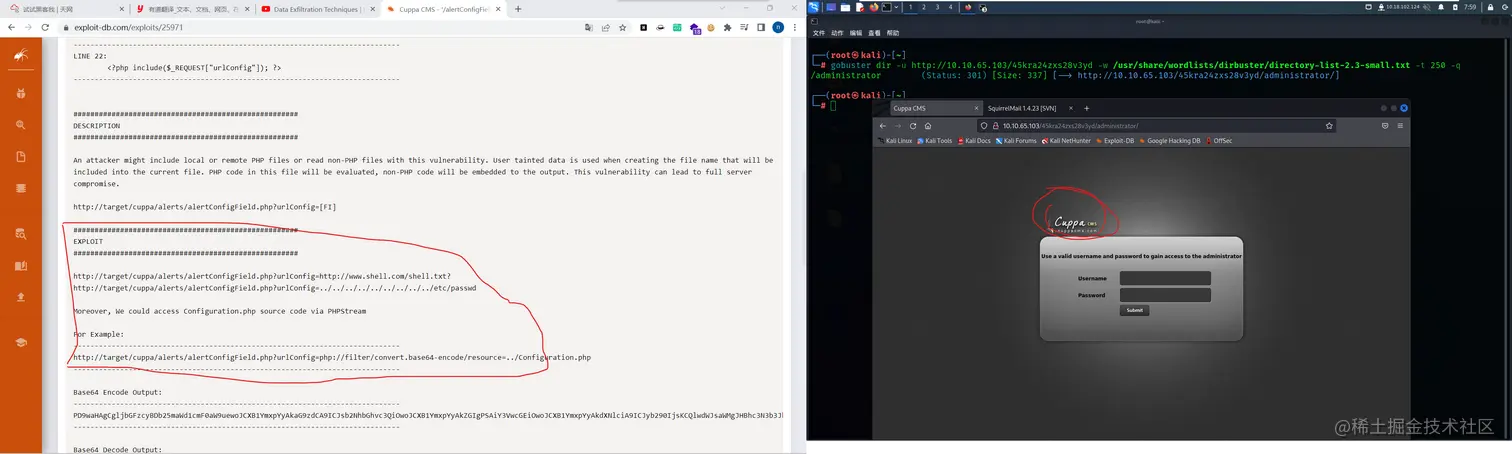This screenshot has width=1512, height=454.
Task: Switch to Kali workspace 4
Action: pyautogui.click(x=950, y=7)
